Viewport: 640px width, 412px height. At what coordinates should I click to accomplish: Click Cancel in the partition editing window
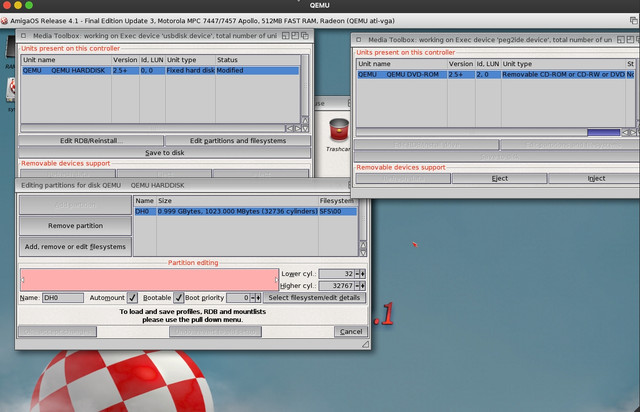pos(351,331)
